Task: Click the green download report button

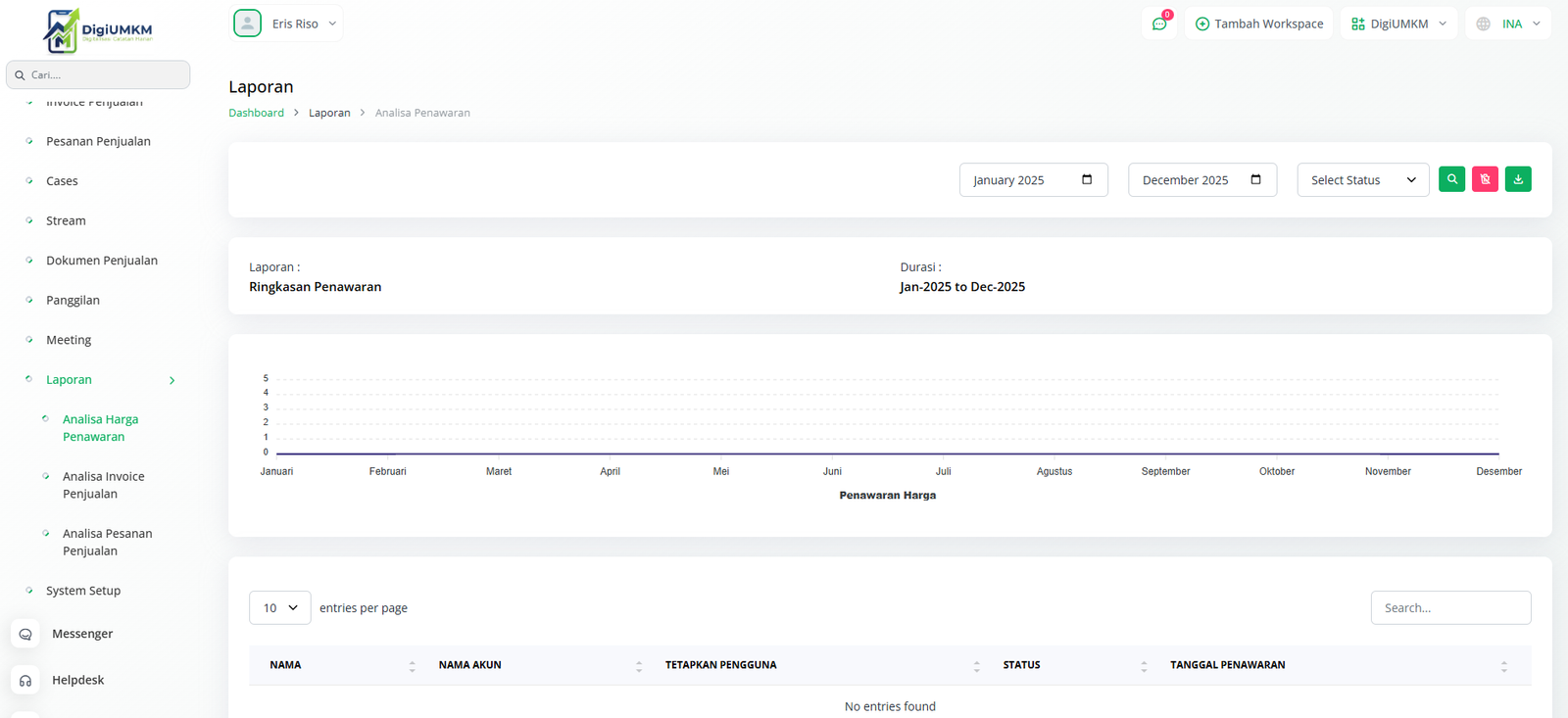Action: tap(1518, 179)
